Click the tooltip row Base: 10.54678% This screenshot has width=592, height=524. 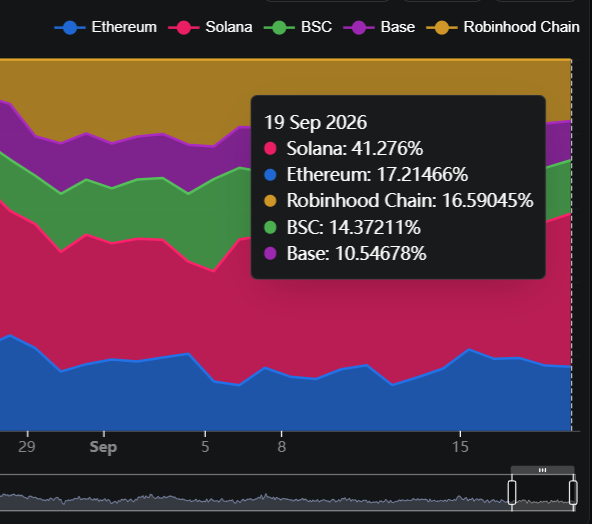click(x=345, y=253)
